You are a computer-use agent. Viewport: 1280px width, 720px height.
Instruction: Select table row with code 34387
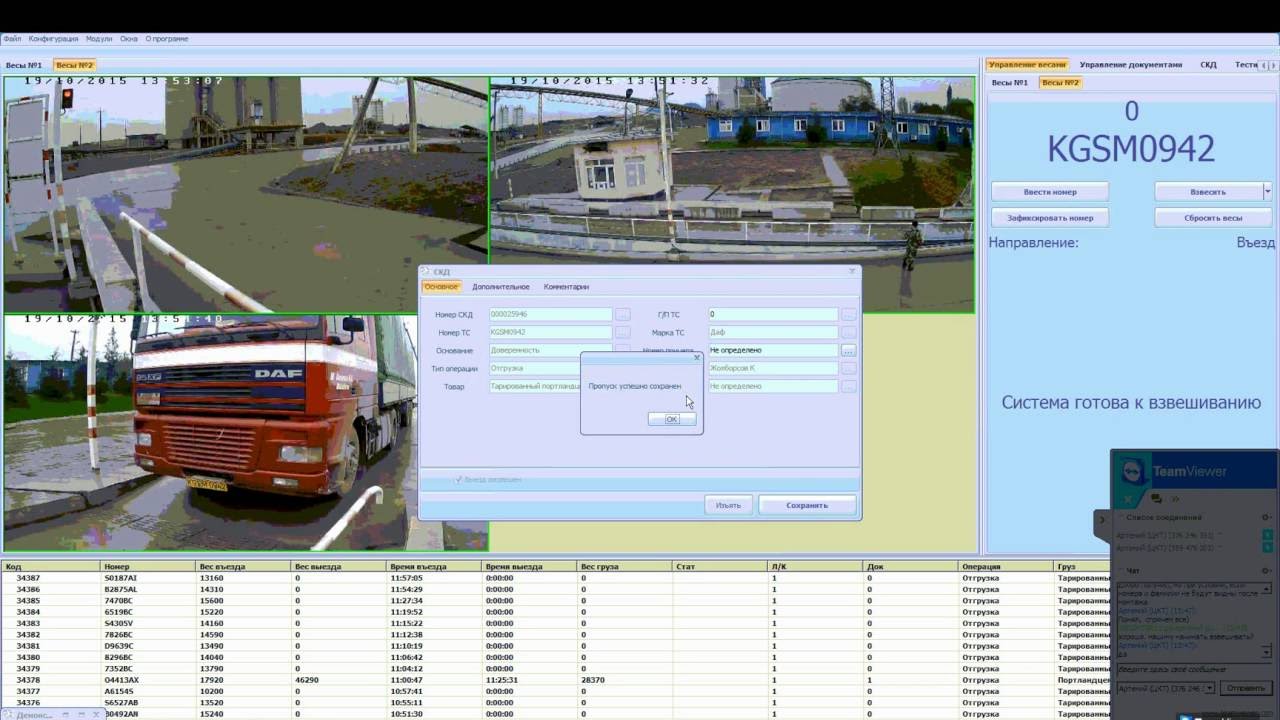pyautogui.click(x=555, y=578)
